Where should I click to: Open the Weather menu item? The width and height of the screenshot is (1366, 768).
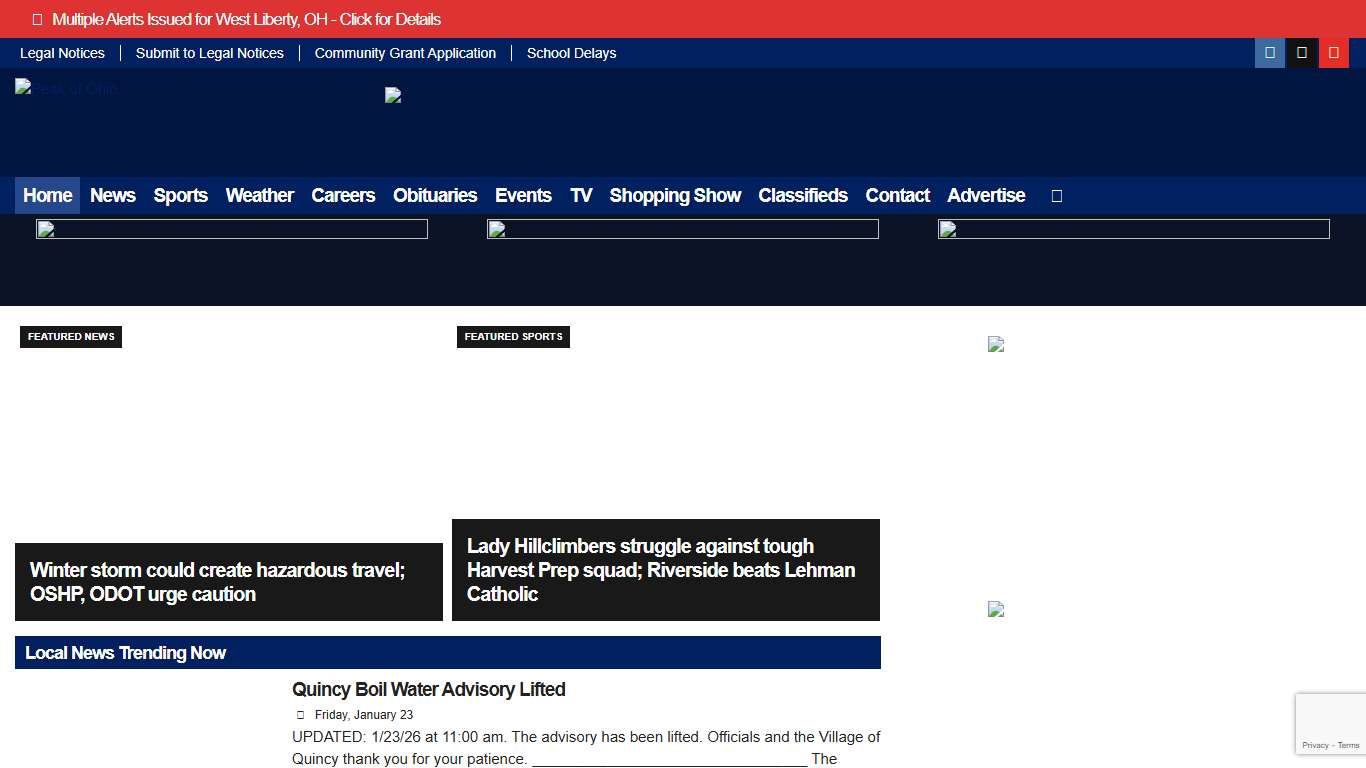[x=259, y=196]
